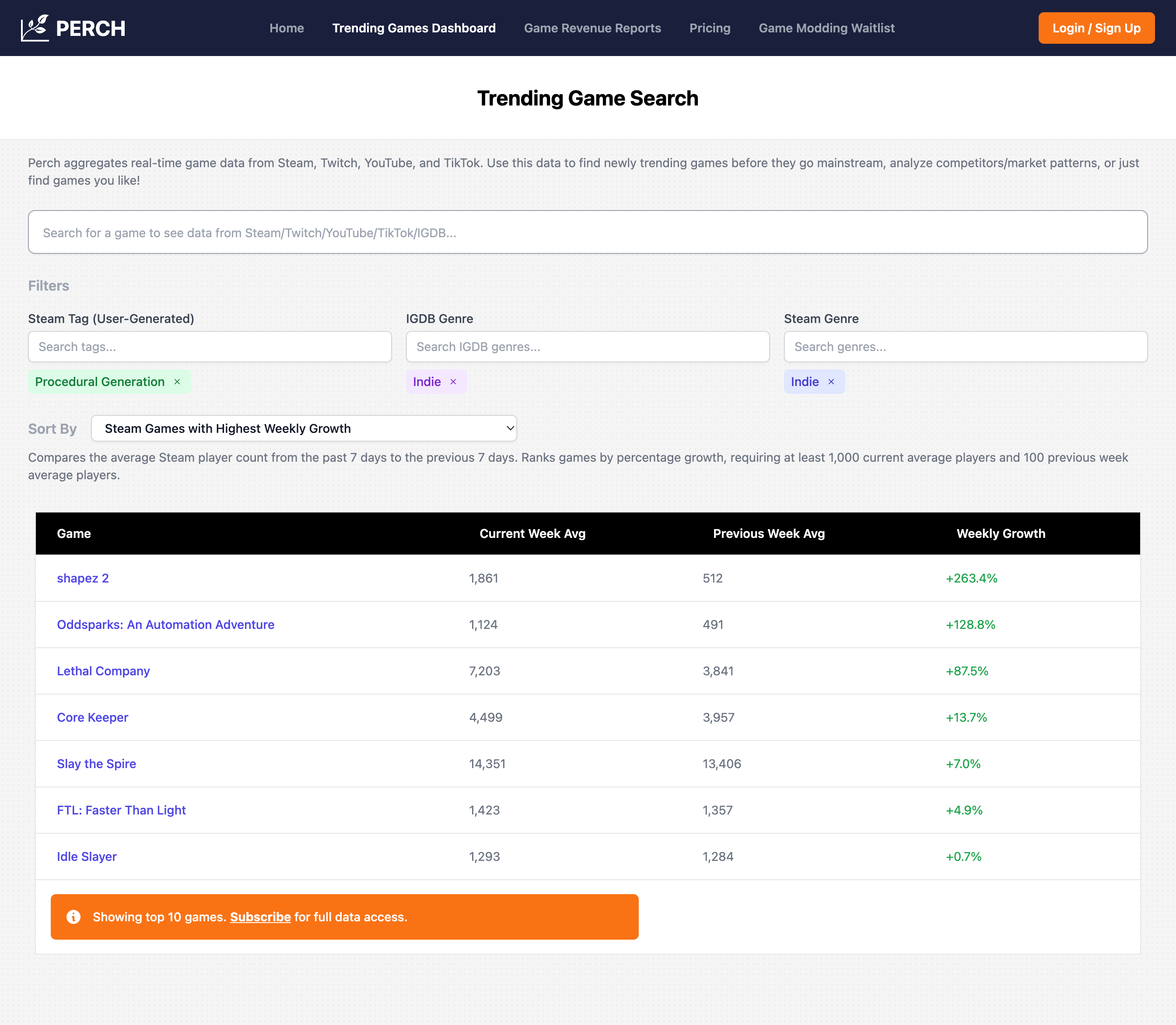
Task: Open Oddsparks: An Automation Adventure link
Action: point(166,625)
